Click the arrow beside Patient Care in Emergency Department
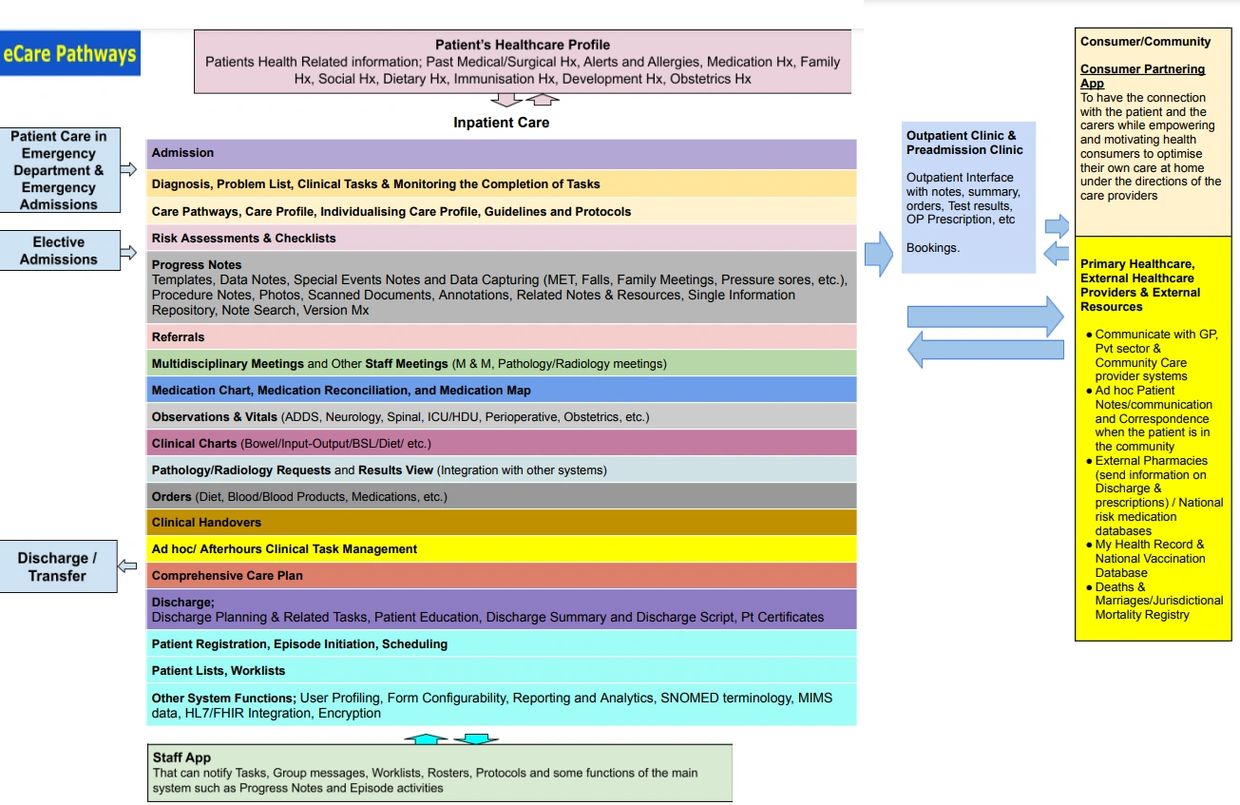Viewport: 1240px width, 805px height. coord(128,170)
